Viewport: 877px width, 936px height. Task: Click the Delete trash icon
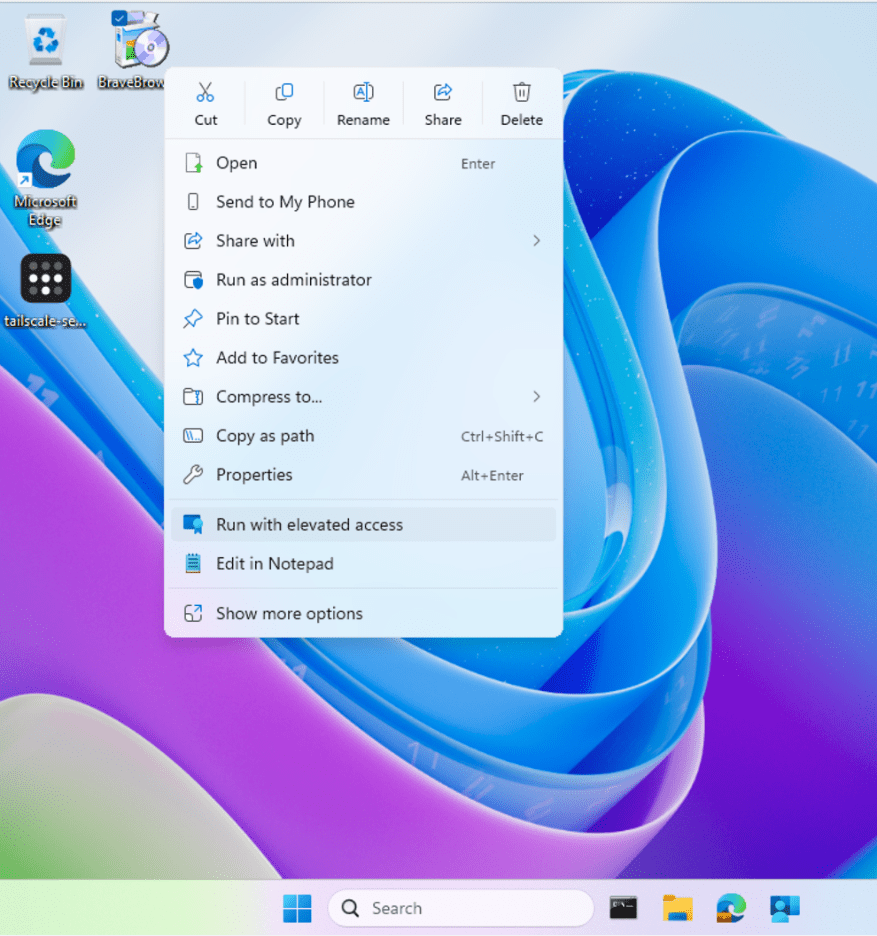pos(521,93)
